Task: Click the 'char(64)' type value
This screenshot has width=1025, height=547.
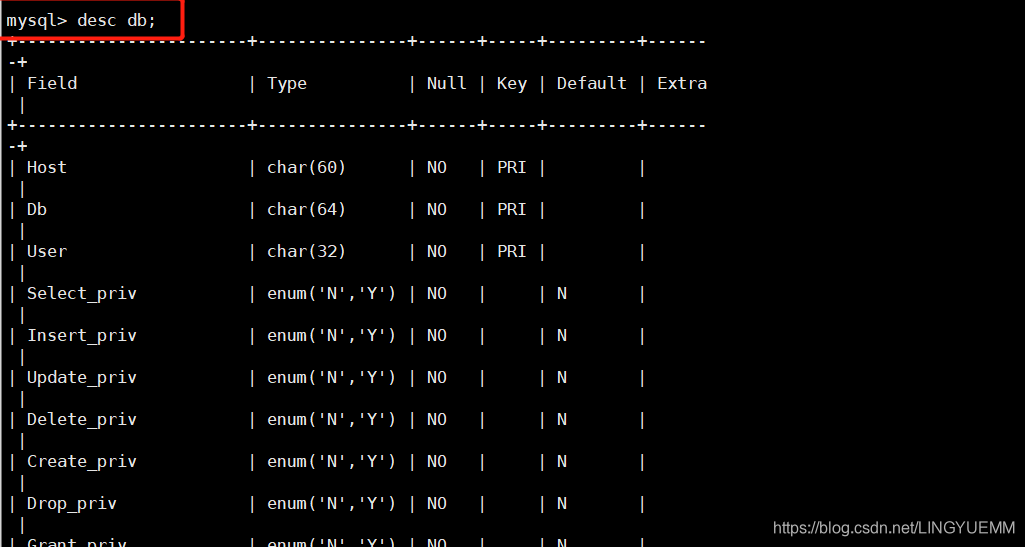Action: pyautogui.click(x=307, y=210)
